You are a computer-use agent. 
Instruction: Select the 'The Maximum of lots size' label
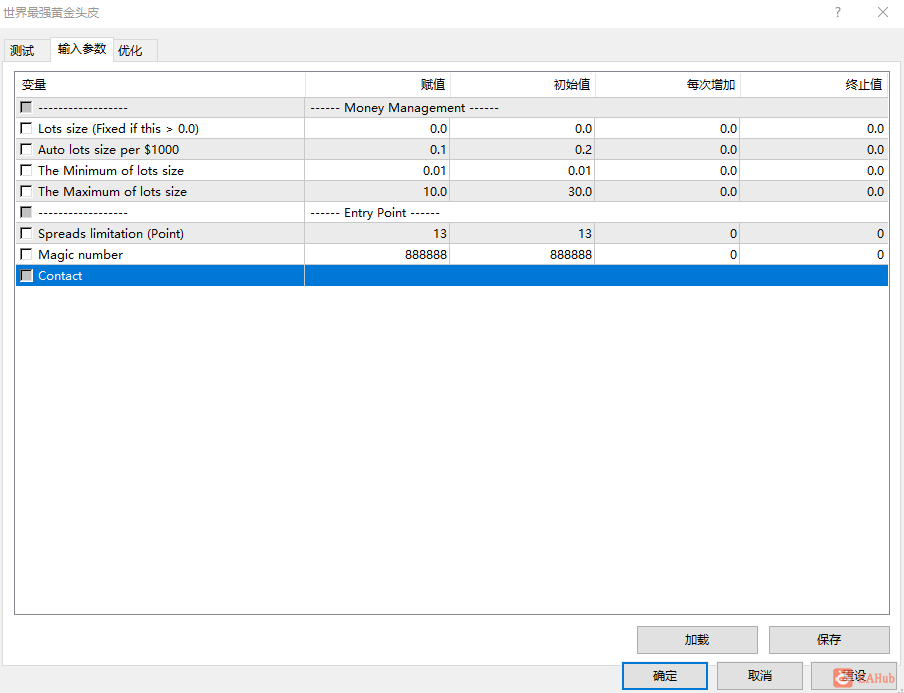[x=112, y=191]
